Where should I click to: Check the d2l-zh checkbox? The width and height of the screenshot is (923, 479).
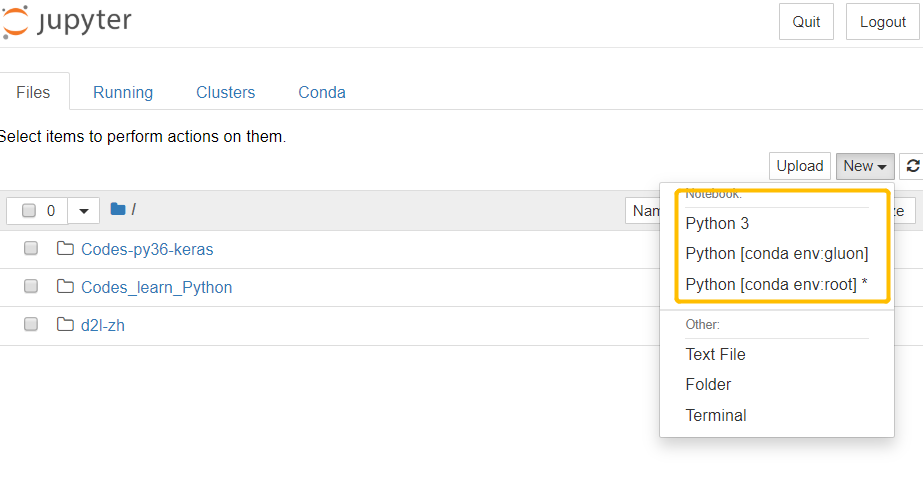point(31,325)
